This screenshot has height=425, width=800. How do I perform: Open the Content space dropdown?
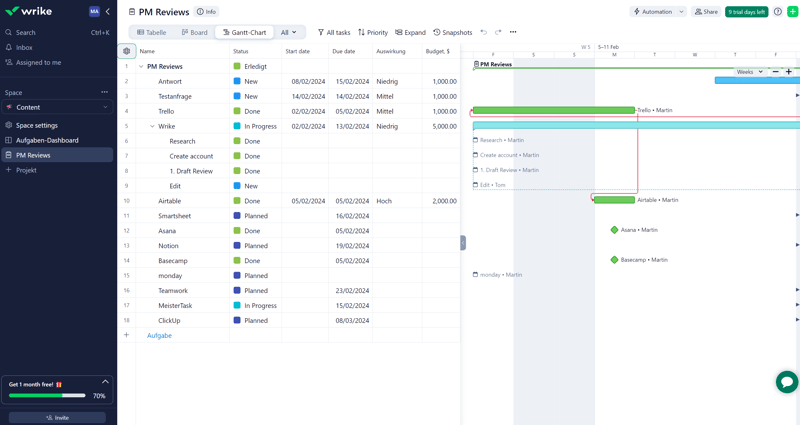pos(57,107)
